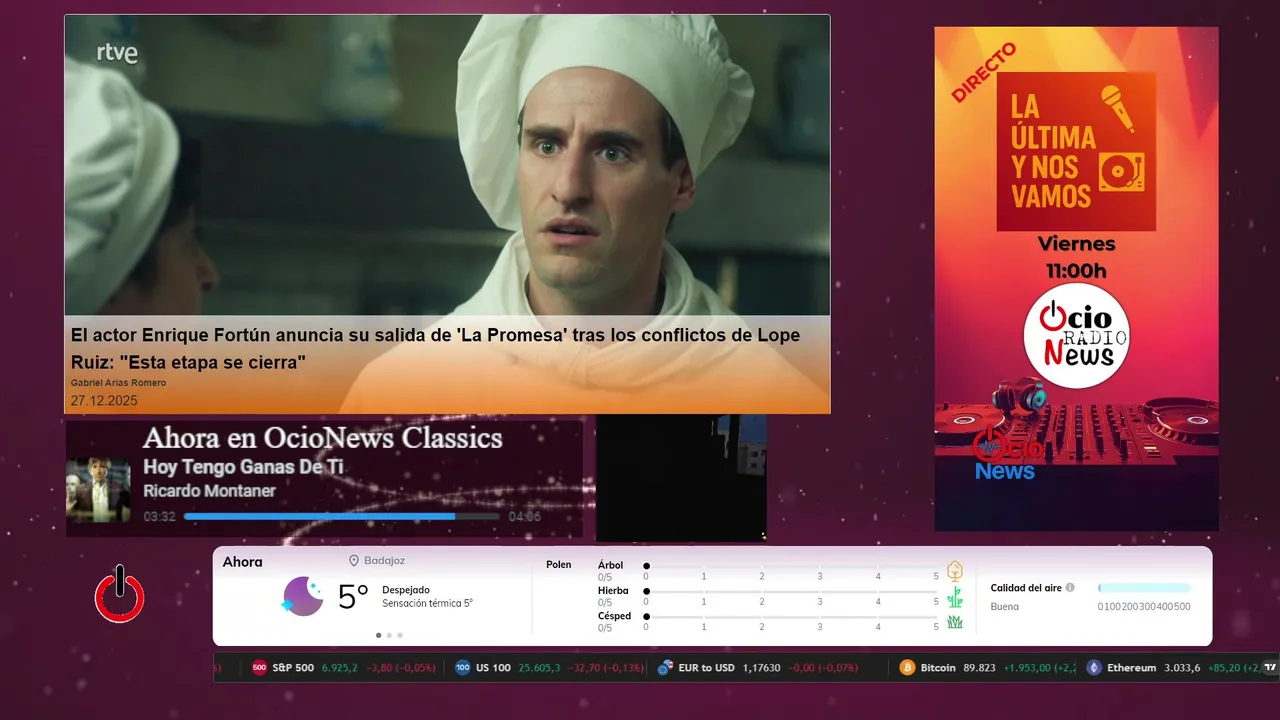Viewport: 1280px width, 720px height.
Task: Click the Hierba grass pollen icon
Action: tap(955, 597)
